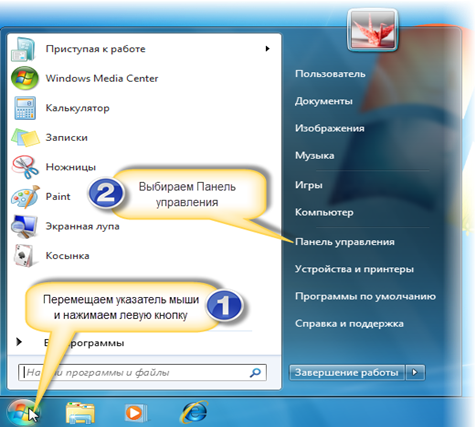476x427 pixels.
Task: Open Internet Explorer from the taskbar
Action: (194, 412)
